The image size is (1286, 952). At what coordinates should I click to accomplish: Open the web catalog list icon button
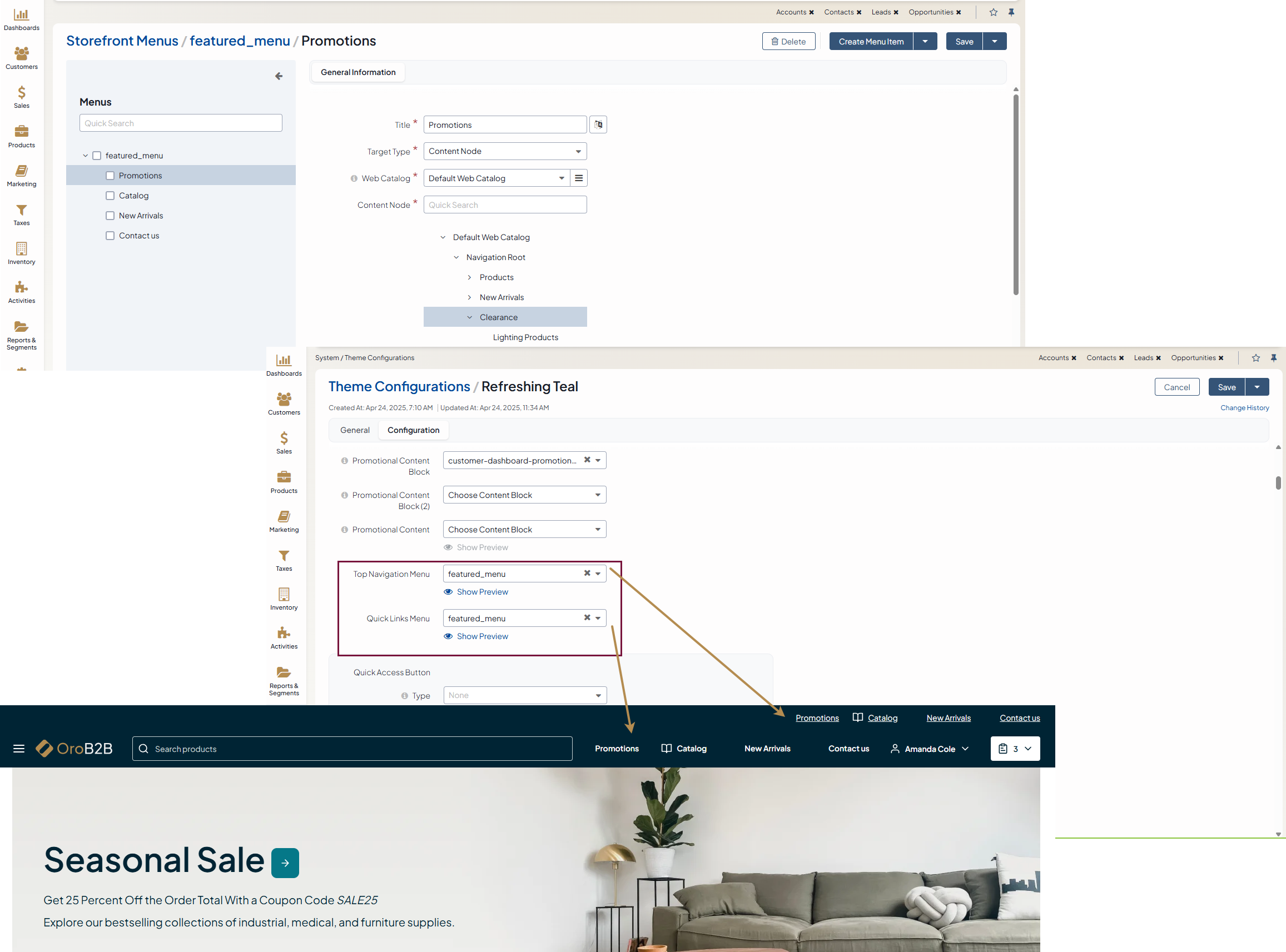click(578, 178)
